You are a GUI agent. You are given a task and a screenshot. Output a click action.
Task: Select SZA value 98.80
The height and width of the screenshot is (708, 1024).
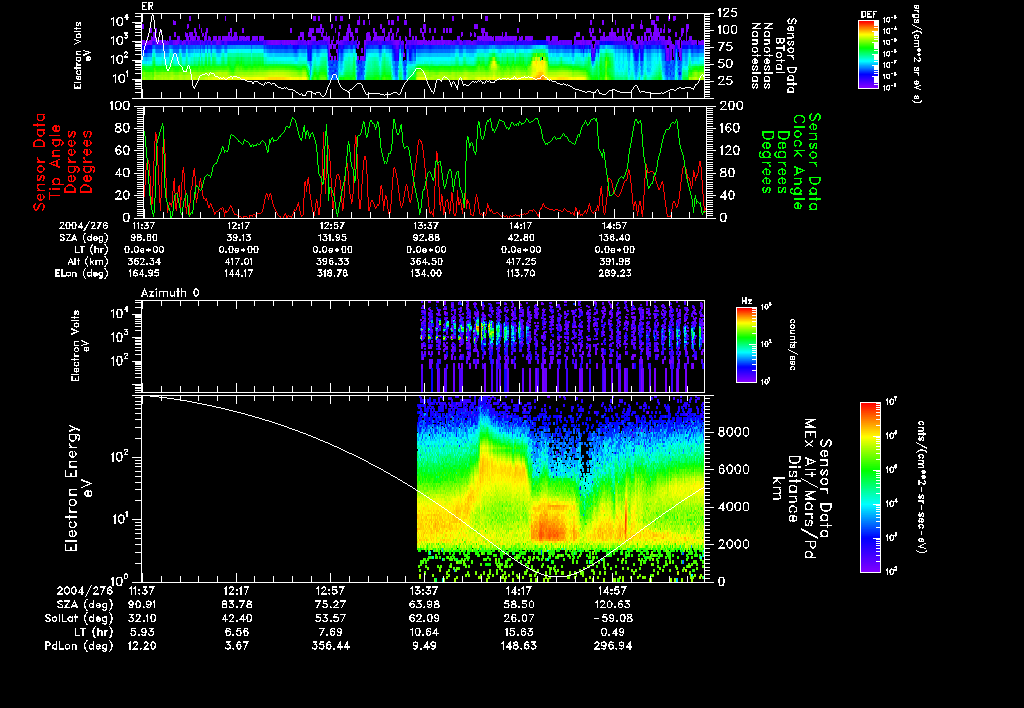(x=144, y=238)
